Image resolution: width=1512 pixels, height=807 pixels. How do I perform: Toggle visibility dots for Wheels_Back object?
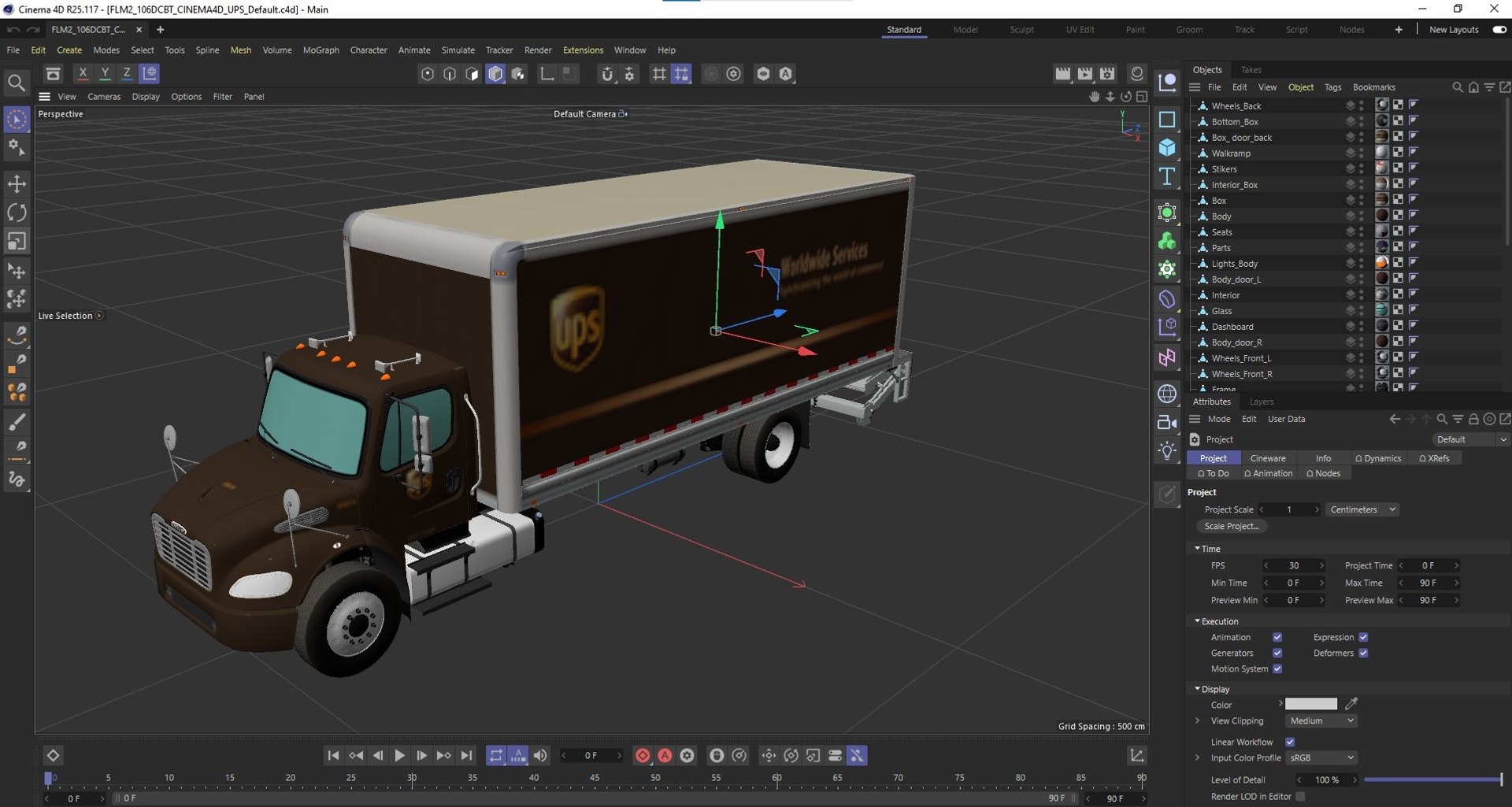click(x=1361, y=106)
